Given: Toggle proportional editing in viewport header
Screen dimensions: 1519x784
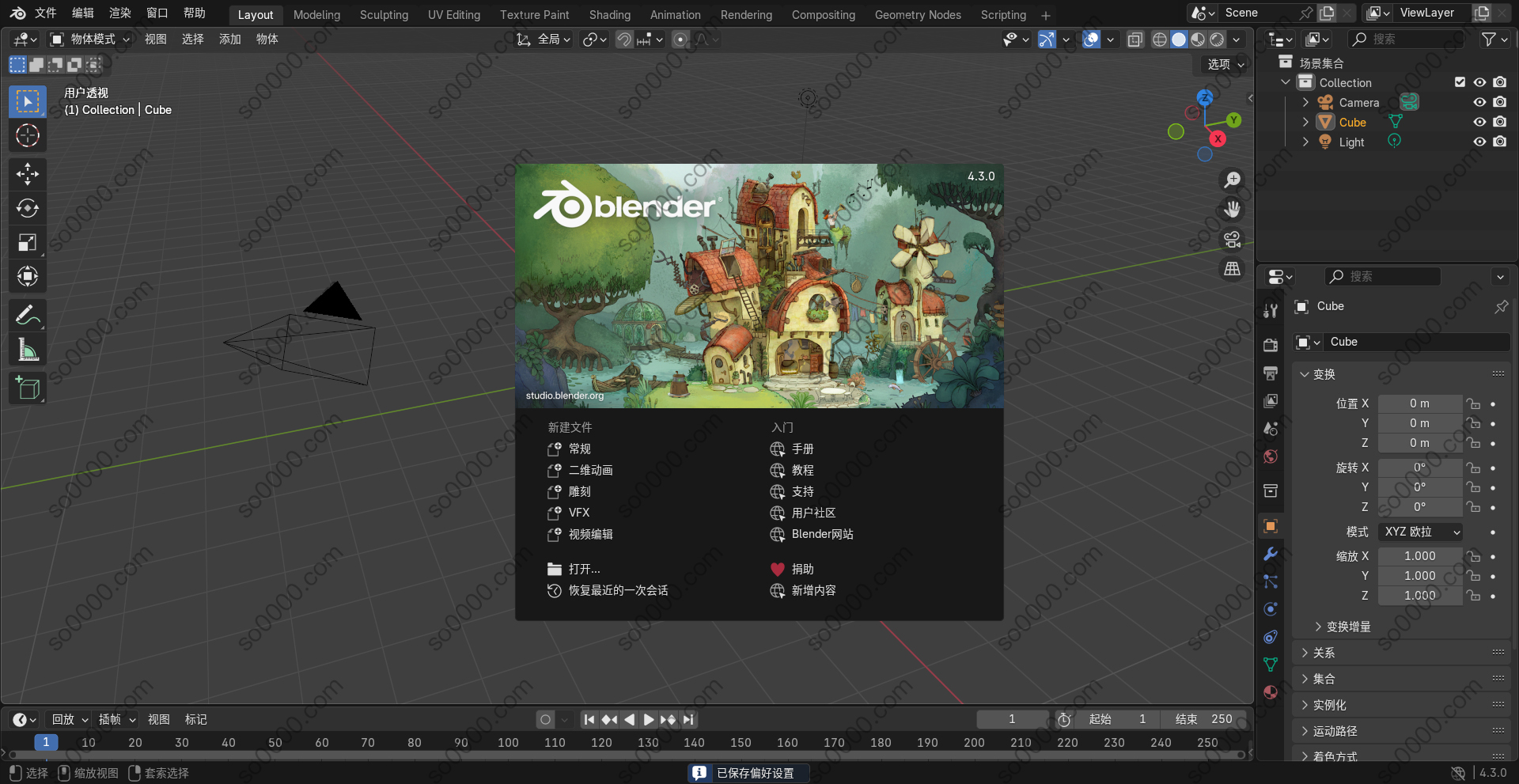Looking at the screenshot, I should point(680,39).
